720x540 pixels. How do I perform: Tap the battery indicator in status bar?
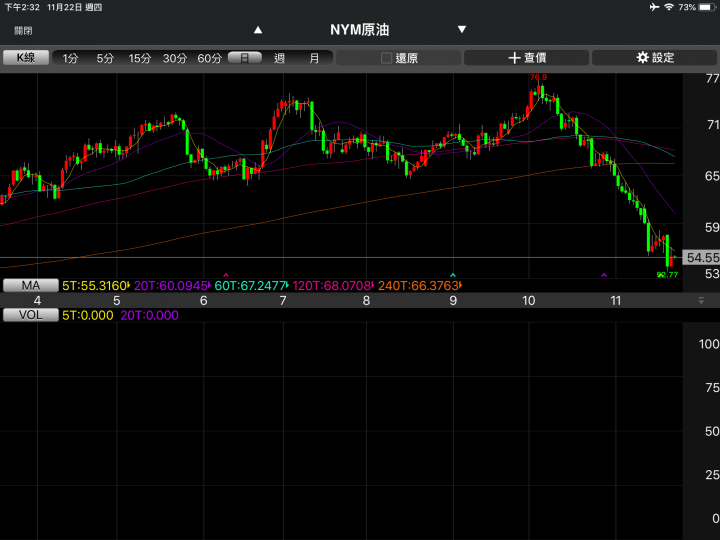(707, 7)
